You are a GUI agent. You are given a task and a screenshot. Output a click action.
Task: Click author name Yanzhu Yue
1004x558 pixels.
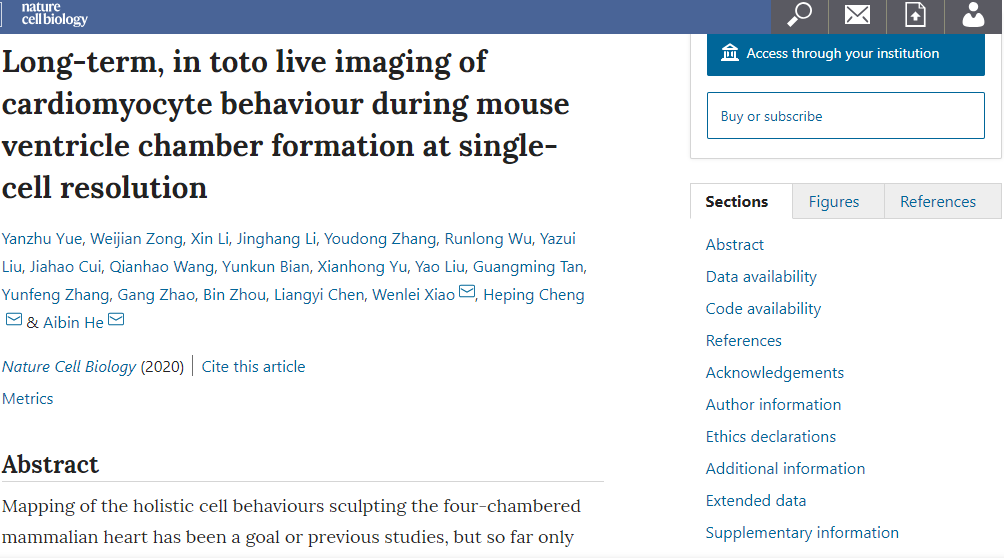tap(41, 238)
